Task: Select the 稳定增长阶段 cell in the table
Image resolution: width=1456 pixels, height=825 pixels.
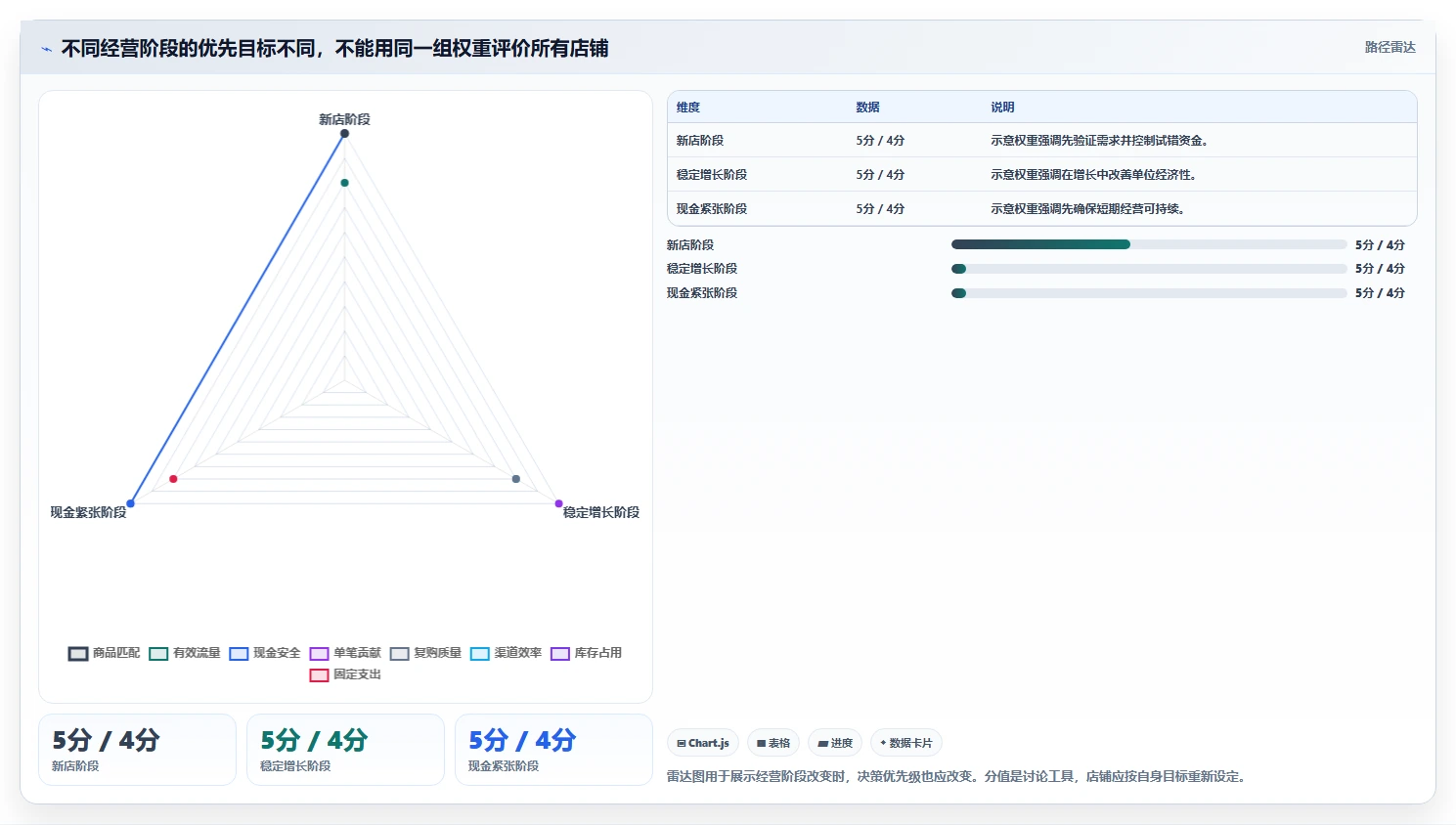Action: point(712,175)
